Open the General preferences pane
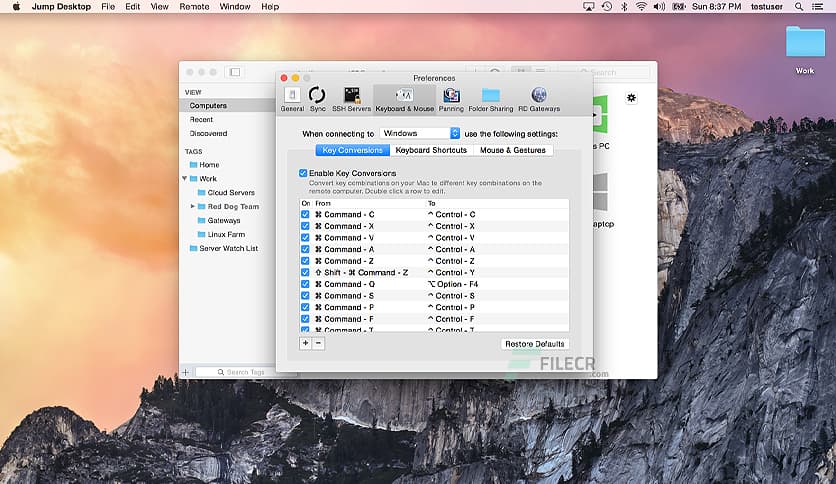 click(x=292, y=100)
